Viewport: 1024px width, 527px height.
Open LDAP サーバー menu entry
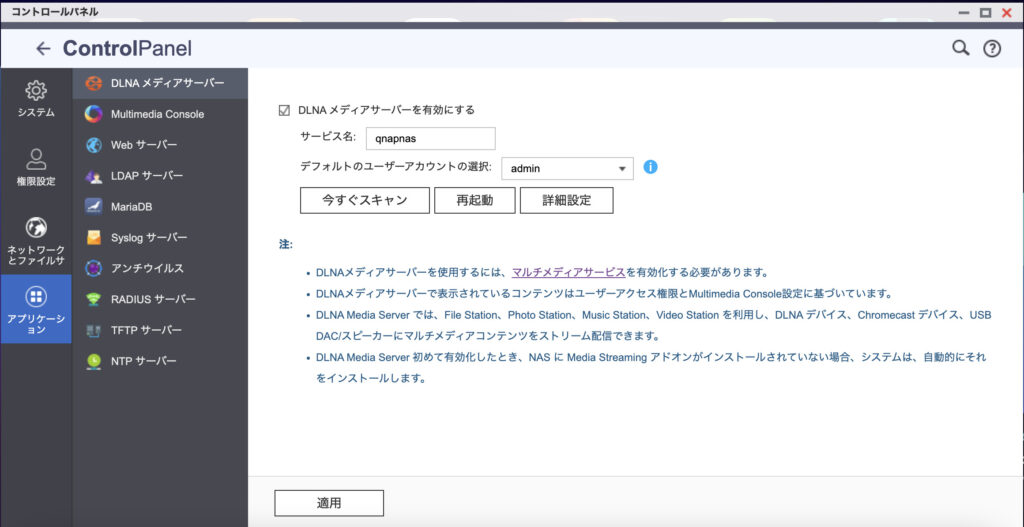pyautogui.click(x=160, y=176)
